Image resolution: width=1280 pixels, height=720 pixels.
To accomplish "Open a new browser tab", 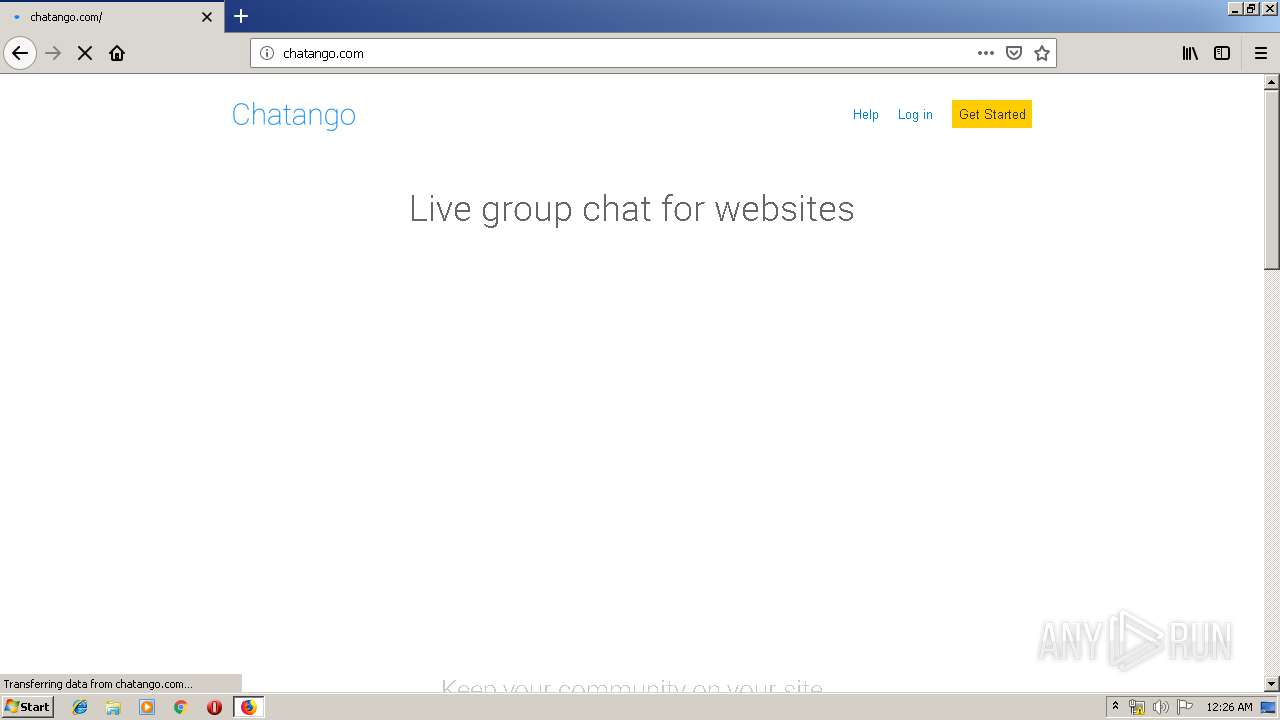I will point(241,16).
